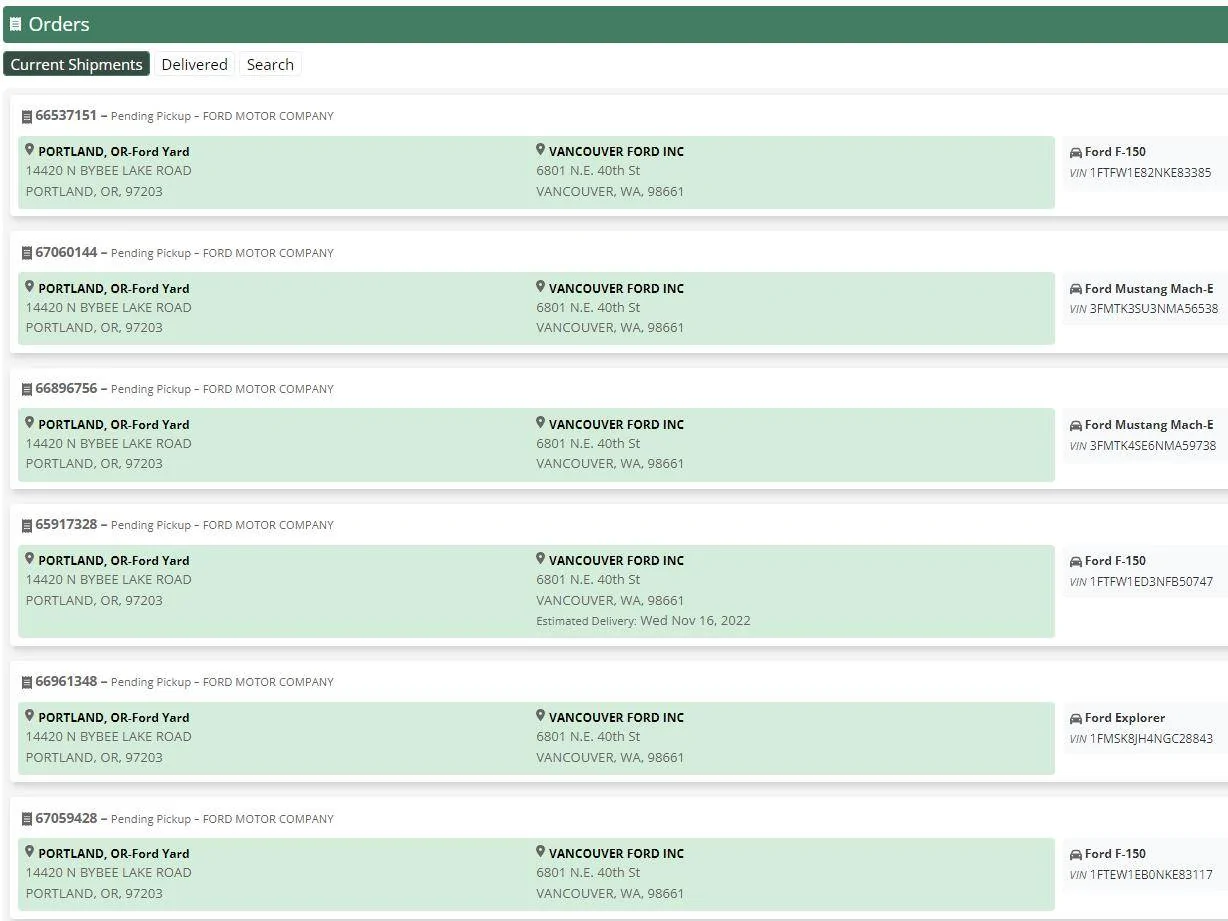Image resolution: width=1228 pixels, height=921 pixels.
Task: Select VIN 3FMTK4SE6NMA59738 text
Action: point(1153,445)
